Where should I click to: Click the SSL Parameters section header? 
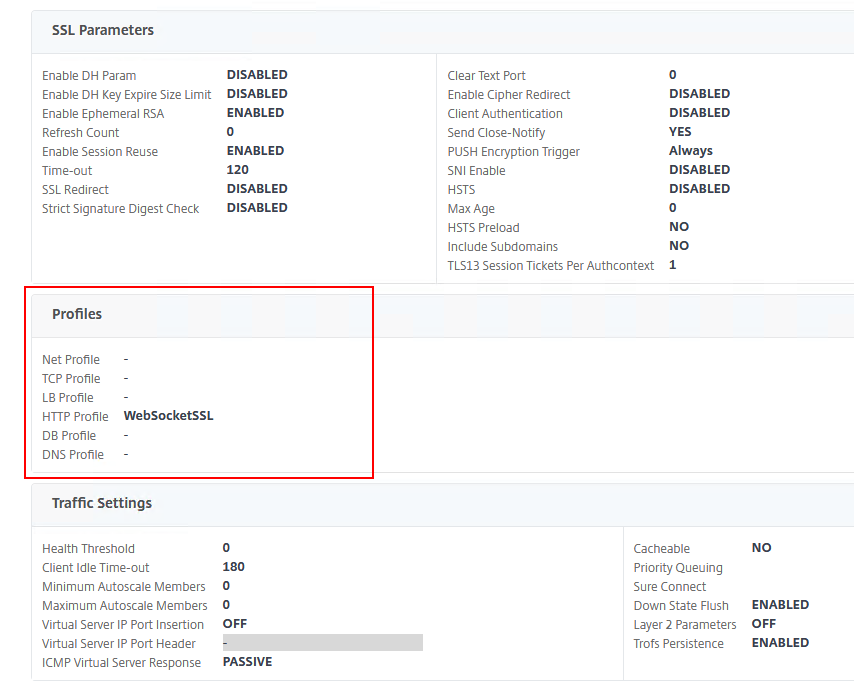pyautogui.click(x=103, y=30)
